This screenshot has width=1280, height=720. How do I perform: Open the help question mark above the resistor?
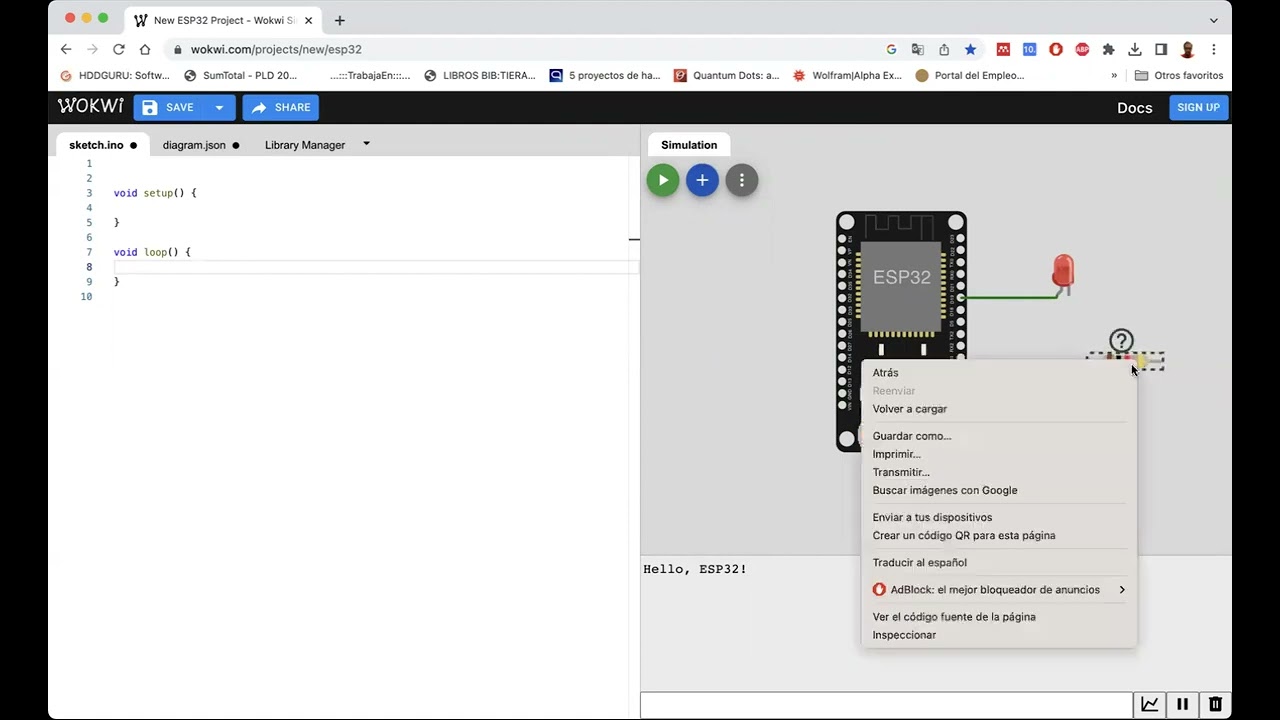(x=1121, y=341)
